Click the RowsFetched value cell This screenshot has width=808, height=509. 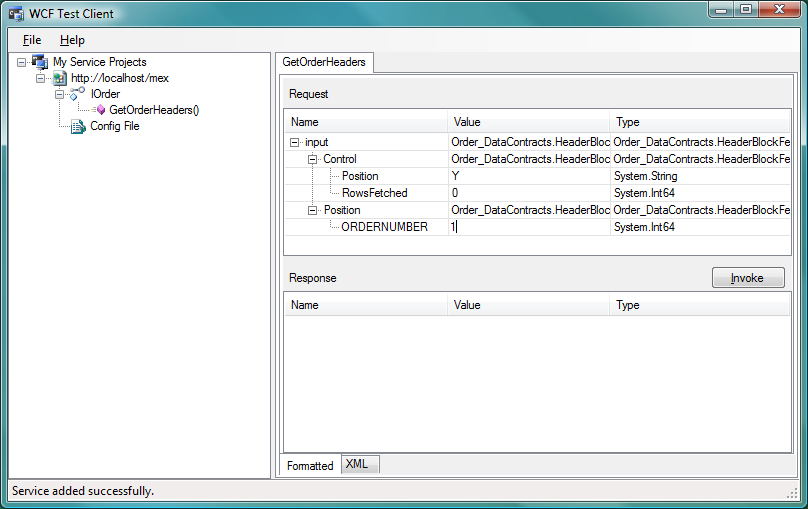(528, 193)
